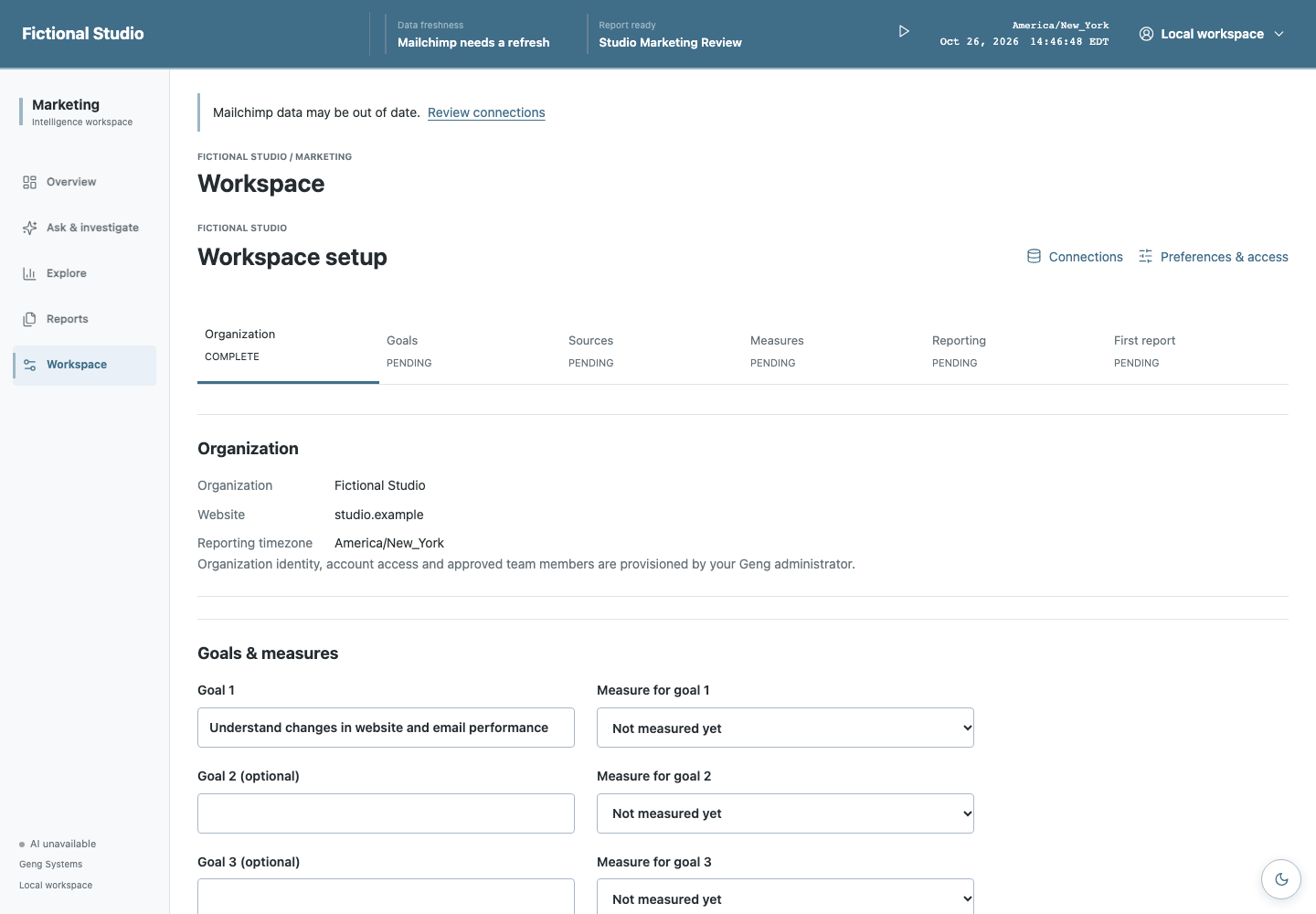Click the Goal 3 (optional) input field
Image resolution: width=1316 pixels, height=914 pixels.
click(x=386, y=897)
